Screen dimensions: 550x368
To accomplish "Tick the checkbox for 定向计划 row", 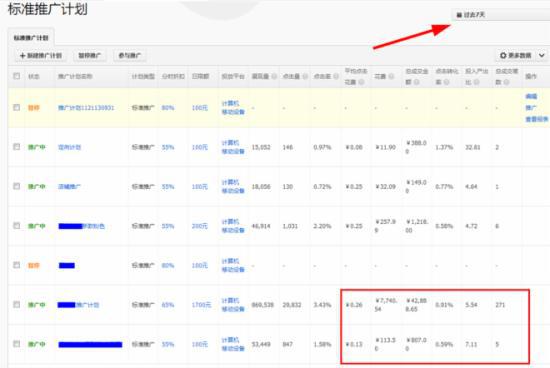I will point(16,147).
